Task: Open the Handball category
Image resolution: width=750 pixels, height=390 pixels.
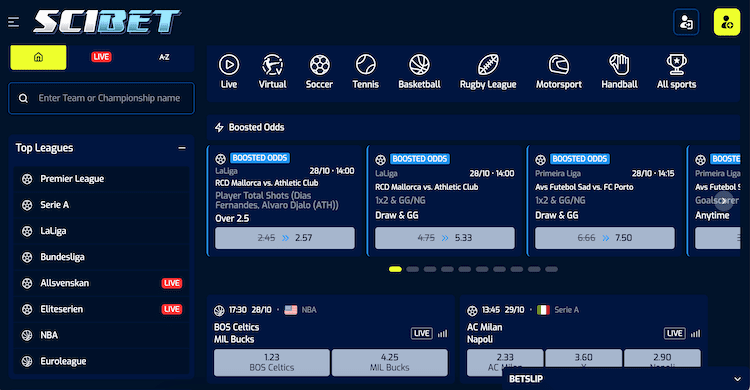Action: [x=619, y=71]
